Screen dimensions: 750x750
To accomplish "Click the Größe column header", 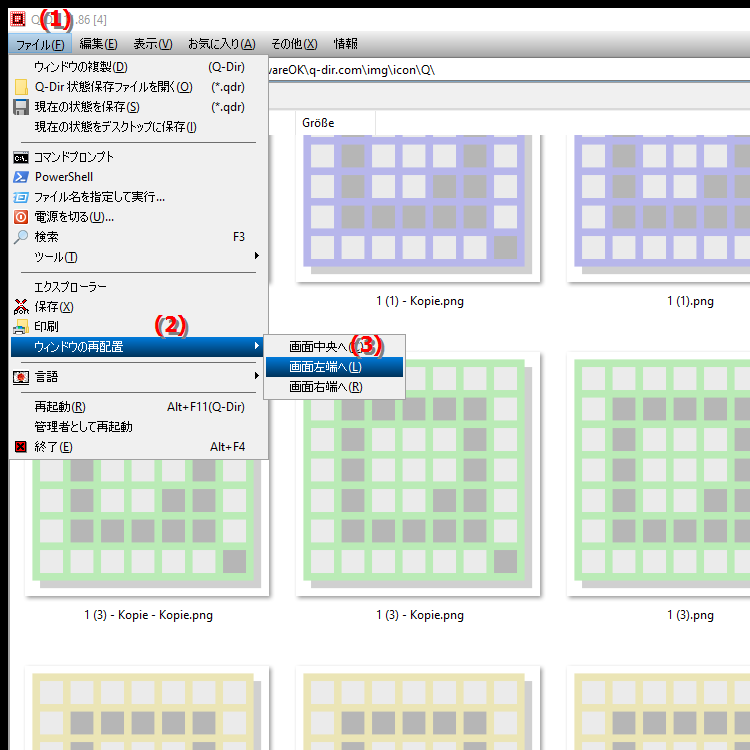I will [335, 123].
